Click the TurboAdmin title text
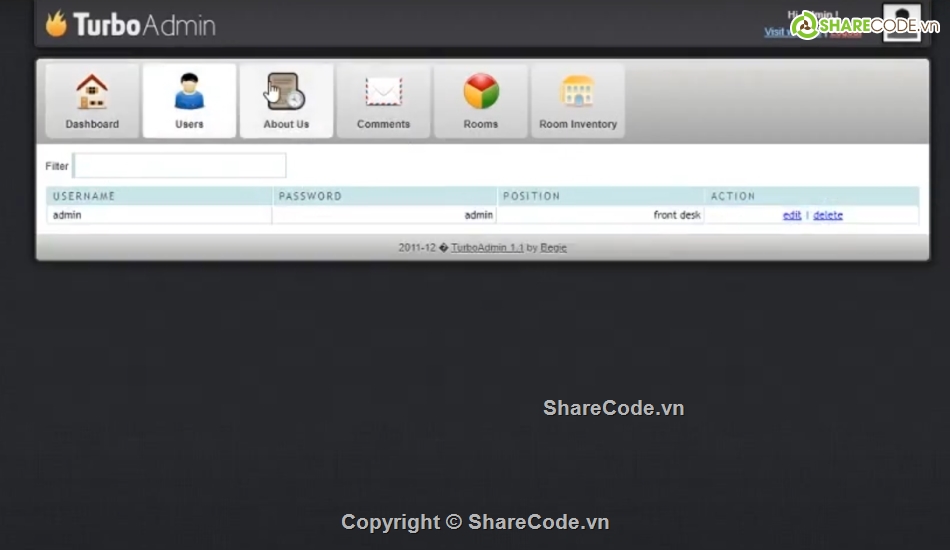Screen dimensions: 950x550 coord(144,25)
